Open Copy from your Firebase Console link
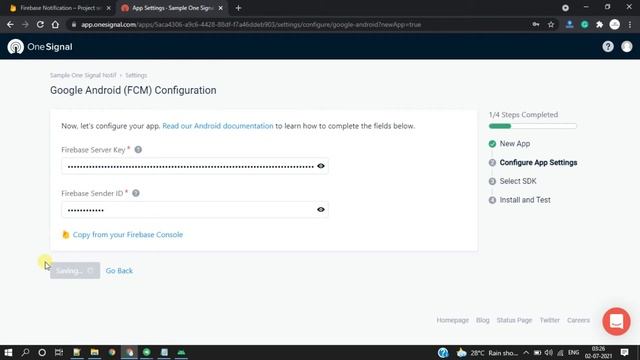Image resolution: width=640 pixels, height=360 pixels. pyautogui.click(x=127, y=235)
